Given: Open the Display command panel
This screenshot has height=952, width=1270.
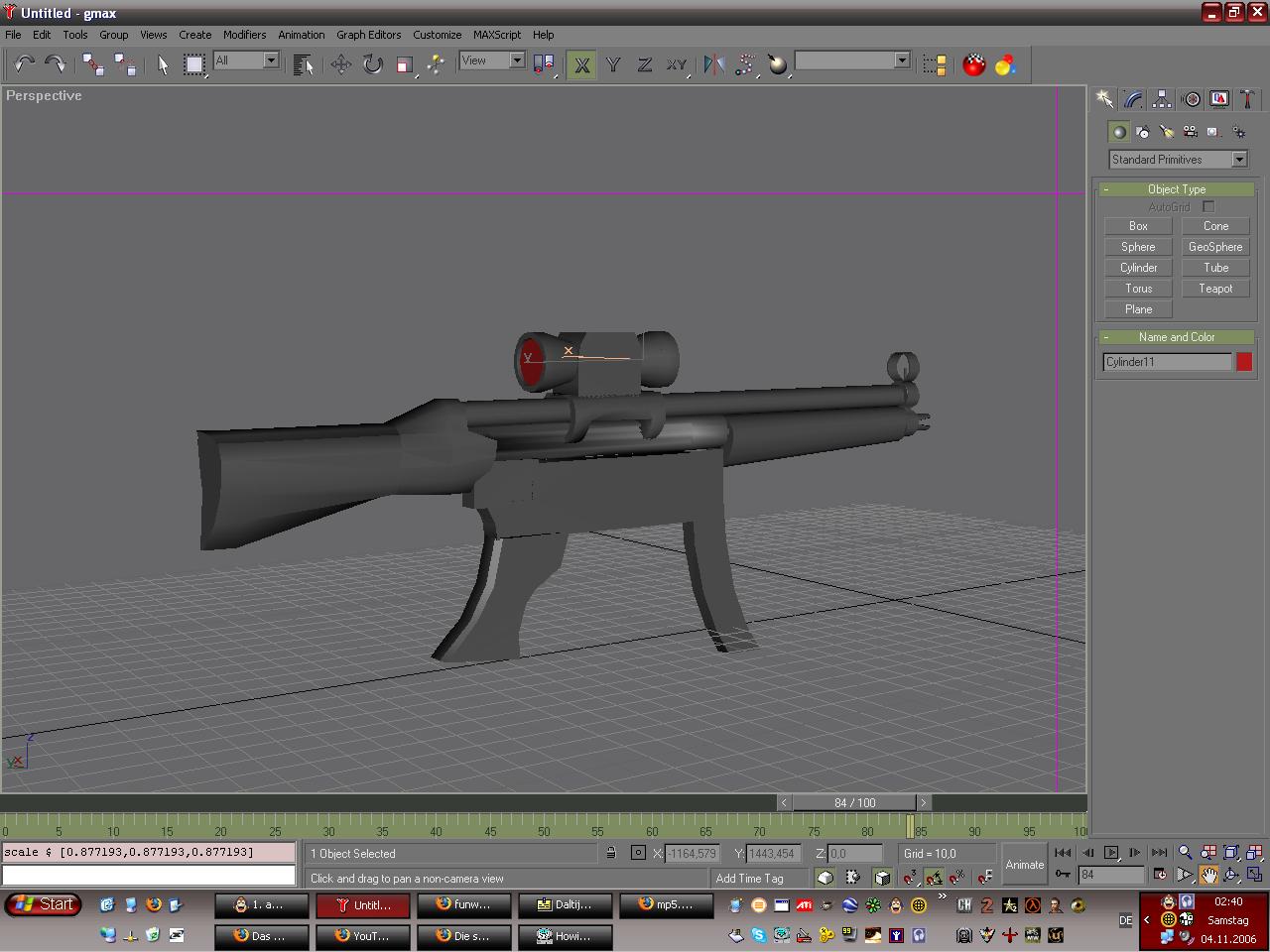Looking at the screenshot, I should point(1219,99).
